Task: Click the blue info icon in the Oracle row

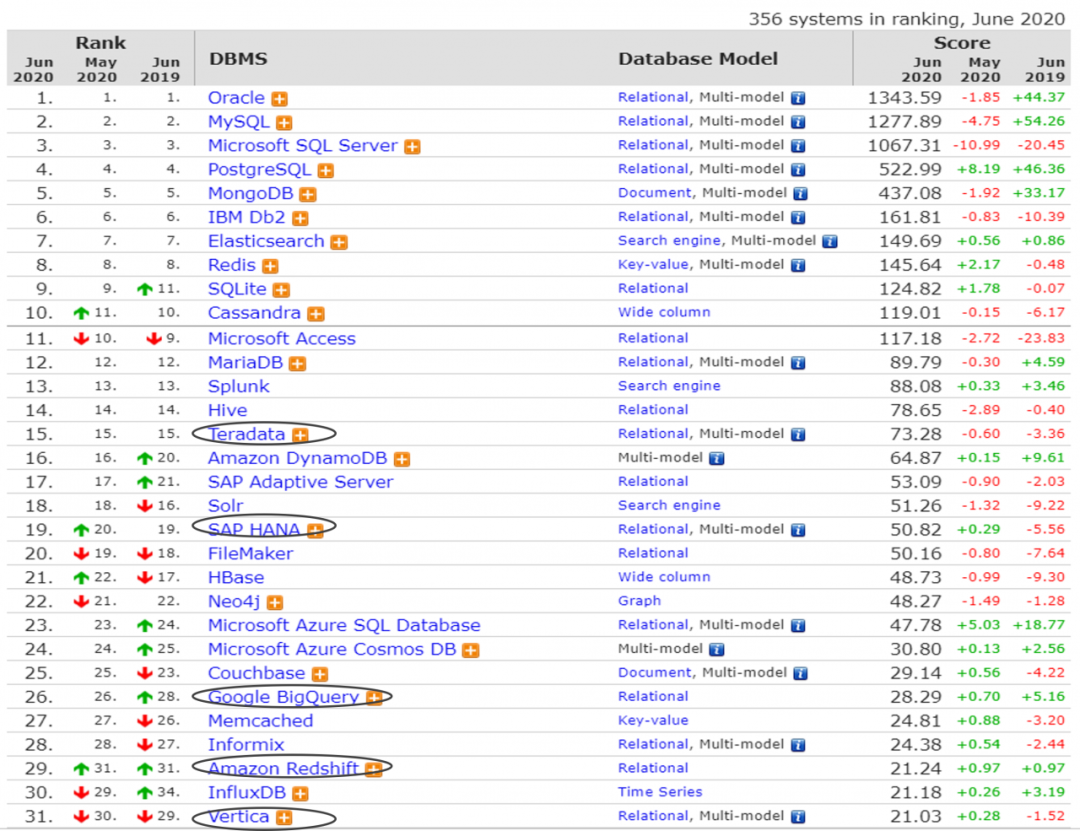Action: coord(798,98)
